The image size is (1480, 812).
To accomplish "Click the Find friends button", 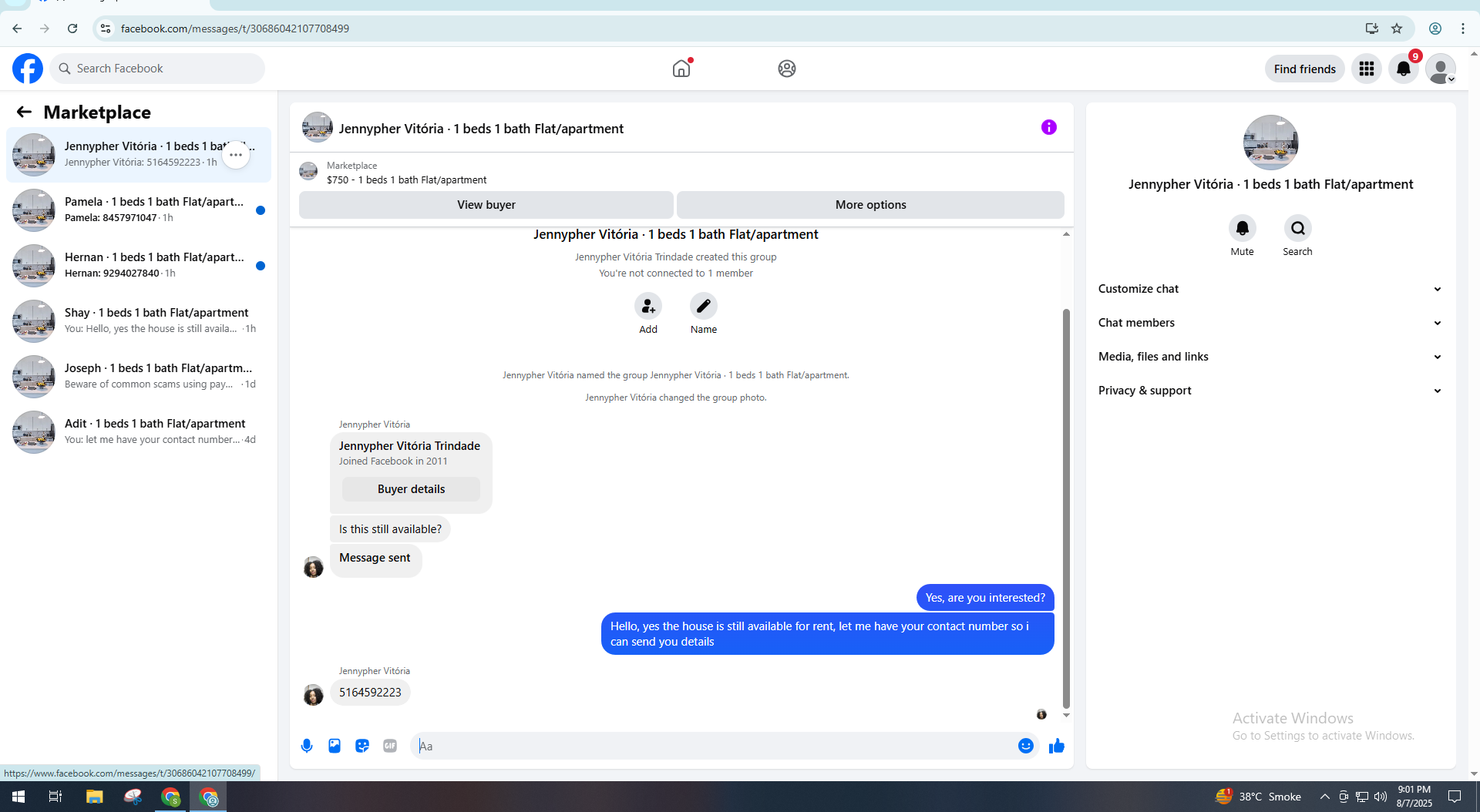I will pos(1304,69).
